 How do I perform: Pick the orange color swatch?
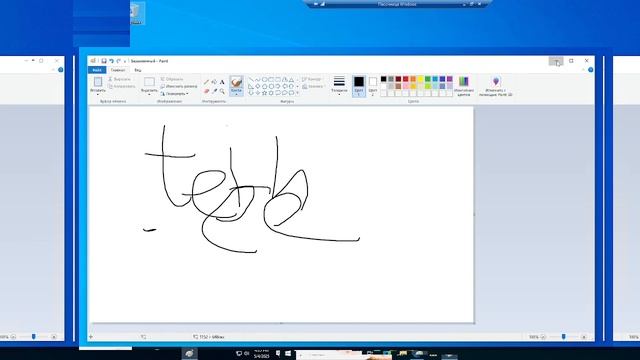point(413,79)
